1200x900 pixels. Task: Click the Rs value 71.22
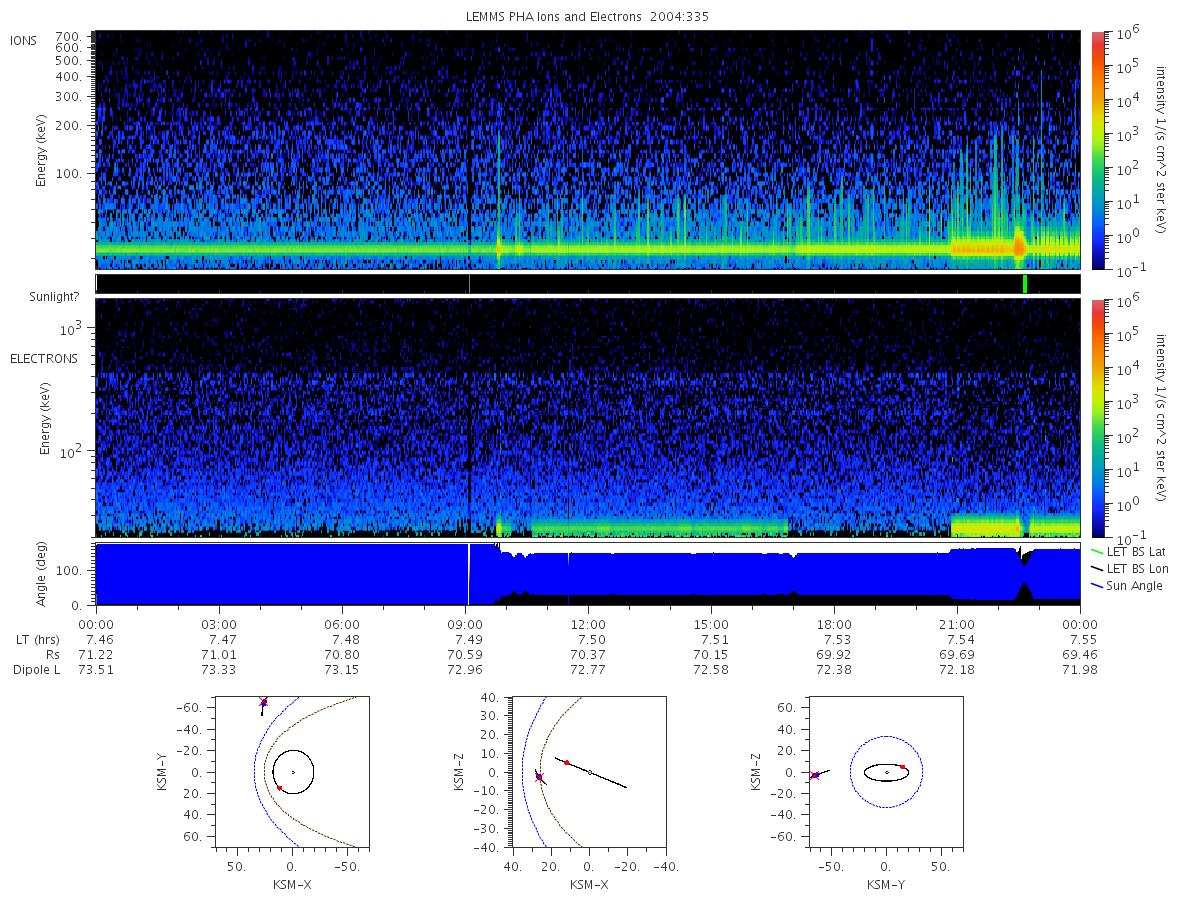tap(96, 654)
